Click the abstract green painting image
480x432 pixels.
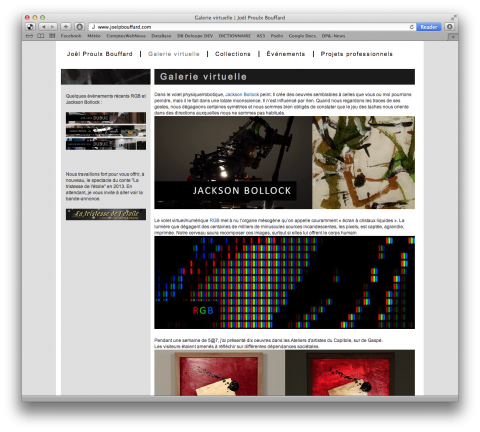363,163
